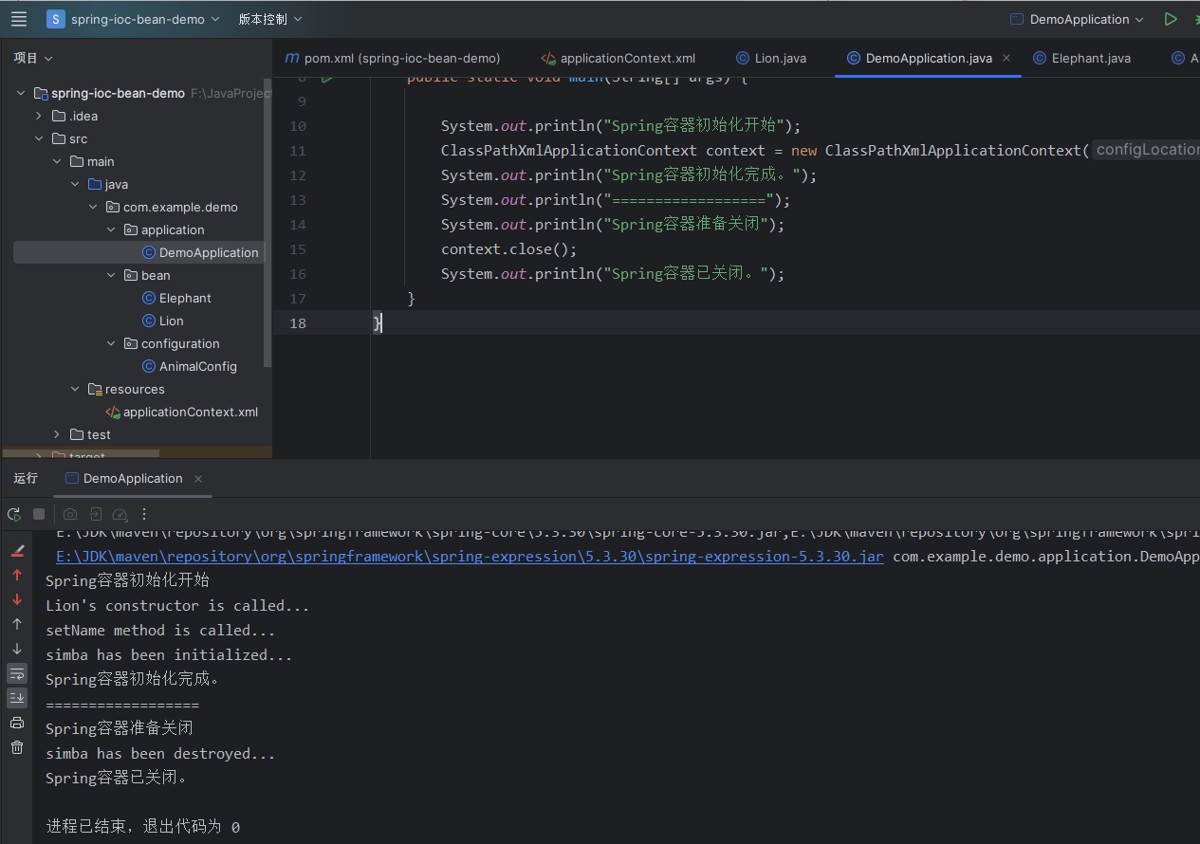Switch to the applicationContext.xml editor tab
The height and width of the screenshot is (844, 1200).
[x=618, y=58]
